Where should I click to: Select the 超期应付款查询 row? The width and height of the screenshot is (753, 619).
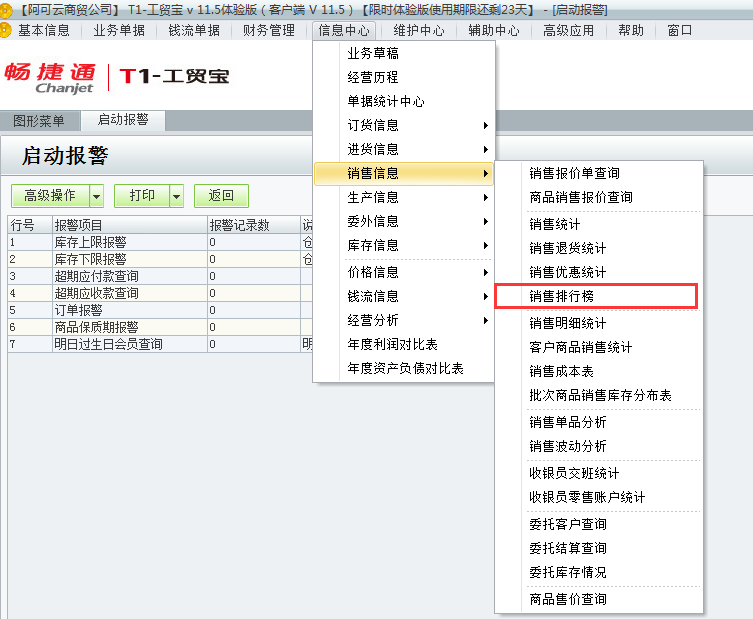coord(160,276)
